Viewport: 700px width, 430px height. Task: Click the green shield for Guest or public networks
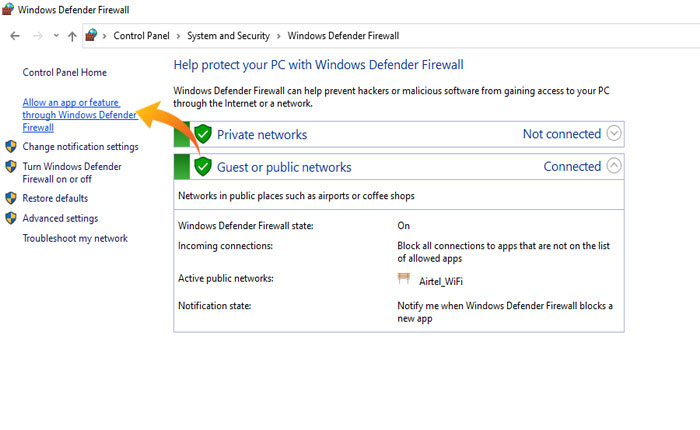pyautogui.click(x=203, y=167)
